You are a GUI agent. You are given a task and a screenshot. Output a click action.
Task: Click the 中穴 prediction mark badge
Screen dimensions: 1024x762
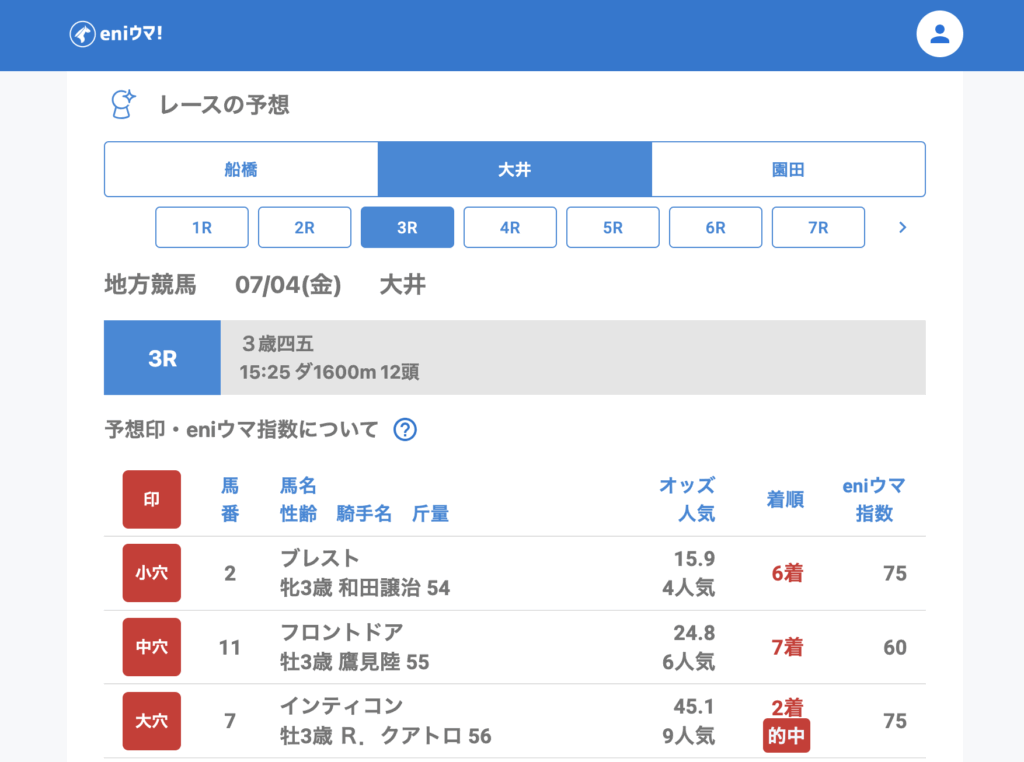152,647
